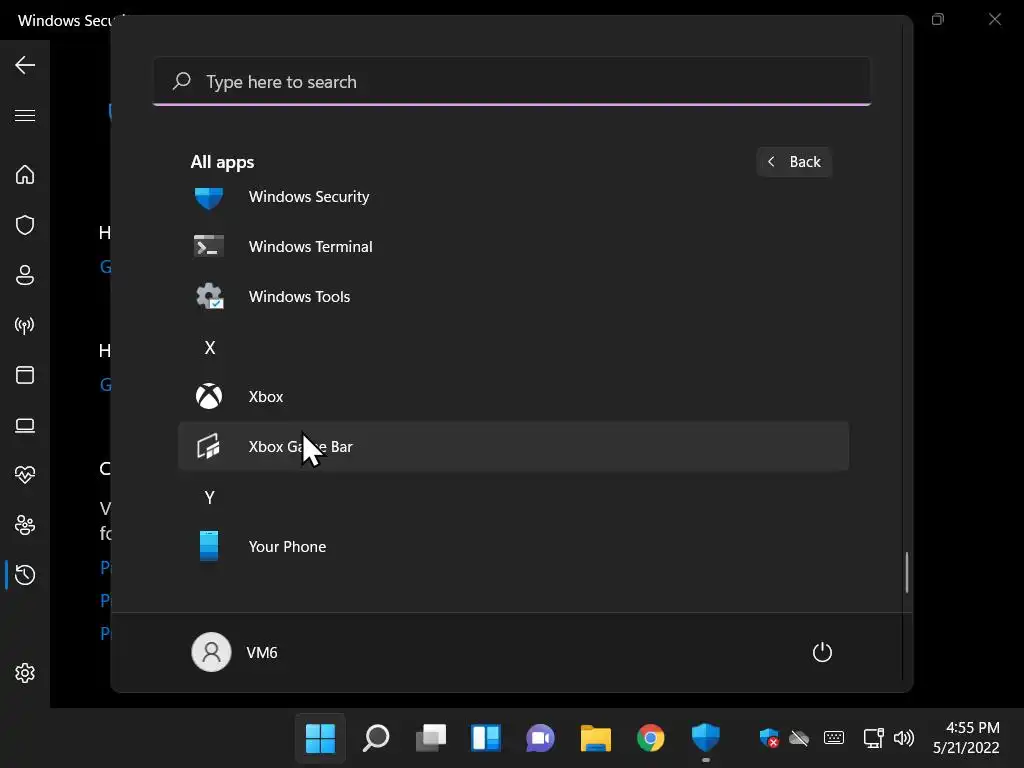Open Device performance & health heart icon
Screen dimensions: 1024x768
[x=25, y=475]
